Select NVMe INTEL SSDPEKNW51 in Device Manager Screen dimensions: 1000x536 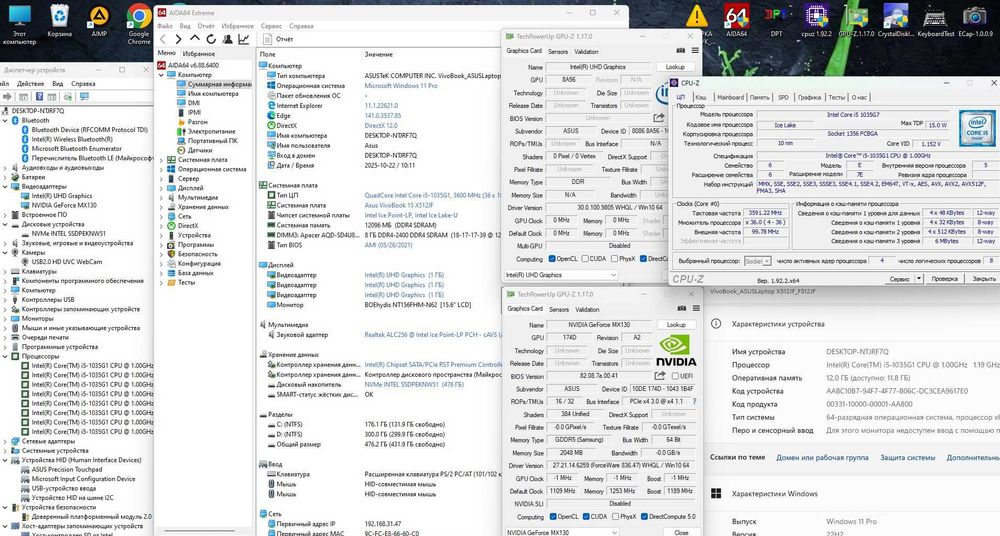pyautogui.click(x=69, y=234)
